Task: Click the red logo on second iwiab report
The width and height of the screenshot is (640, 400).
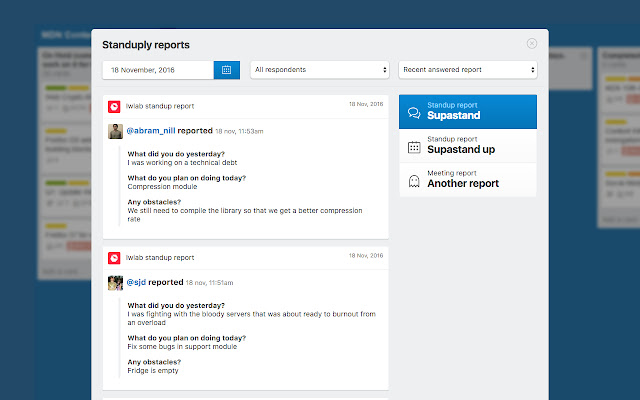Action: [x=114, y=258]
